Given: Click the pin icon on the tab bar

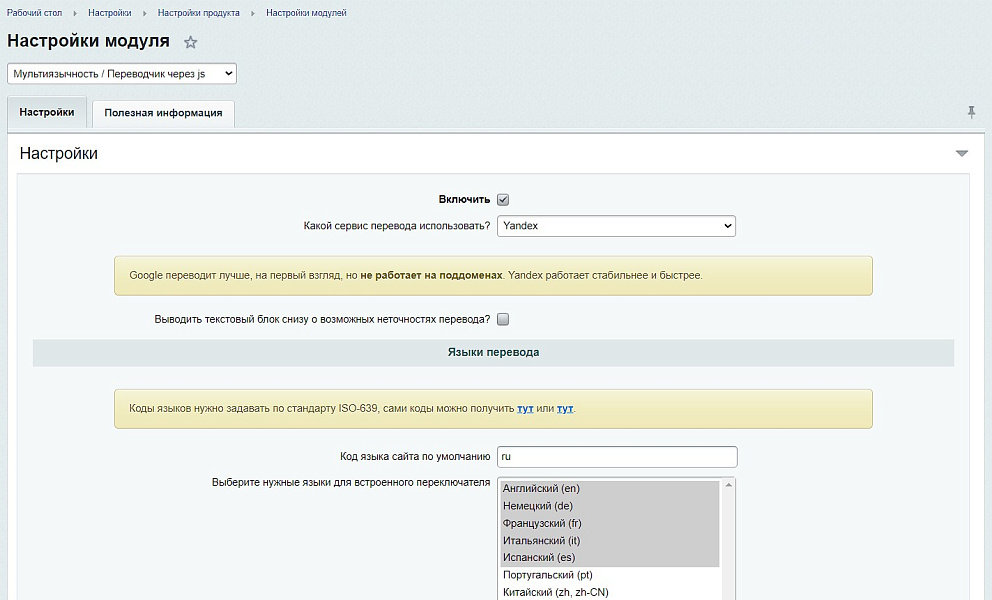Looking at the screenshot, I should point(971,112).
